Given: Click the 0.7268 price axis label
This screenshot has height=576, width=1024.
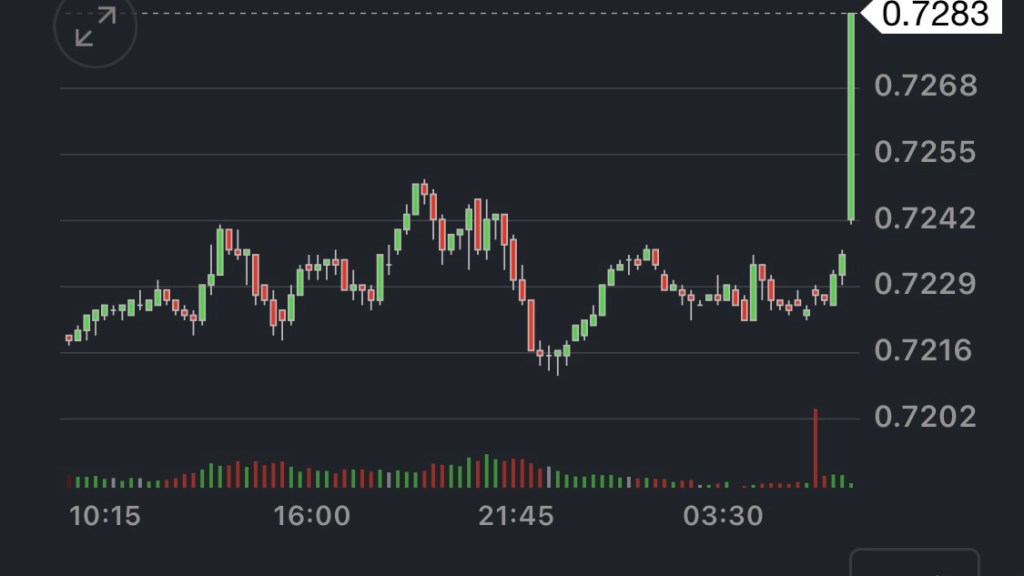Looking at the screenshot, I should (925, 86).
